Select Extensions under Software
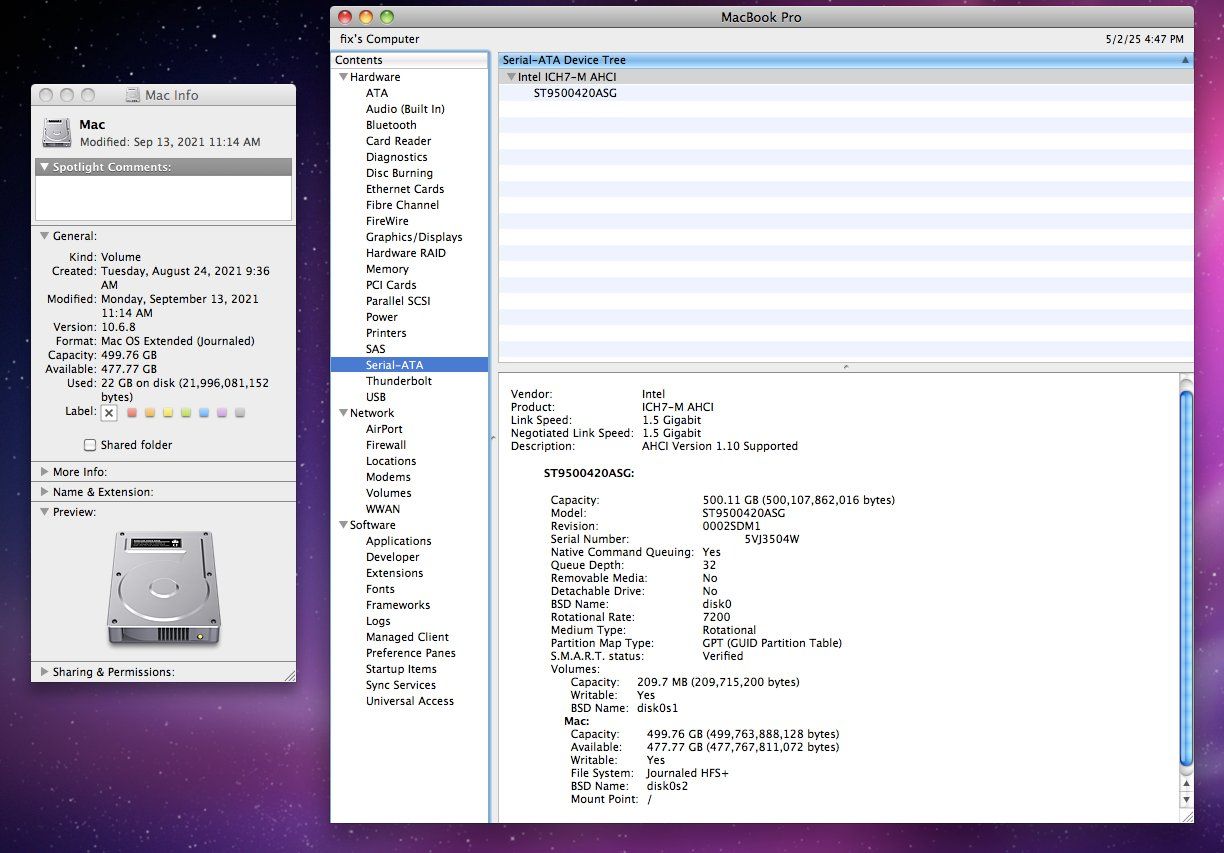This screenshot has height=853, width=1224. point(394,573)
